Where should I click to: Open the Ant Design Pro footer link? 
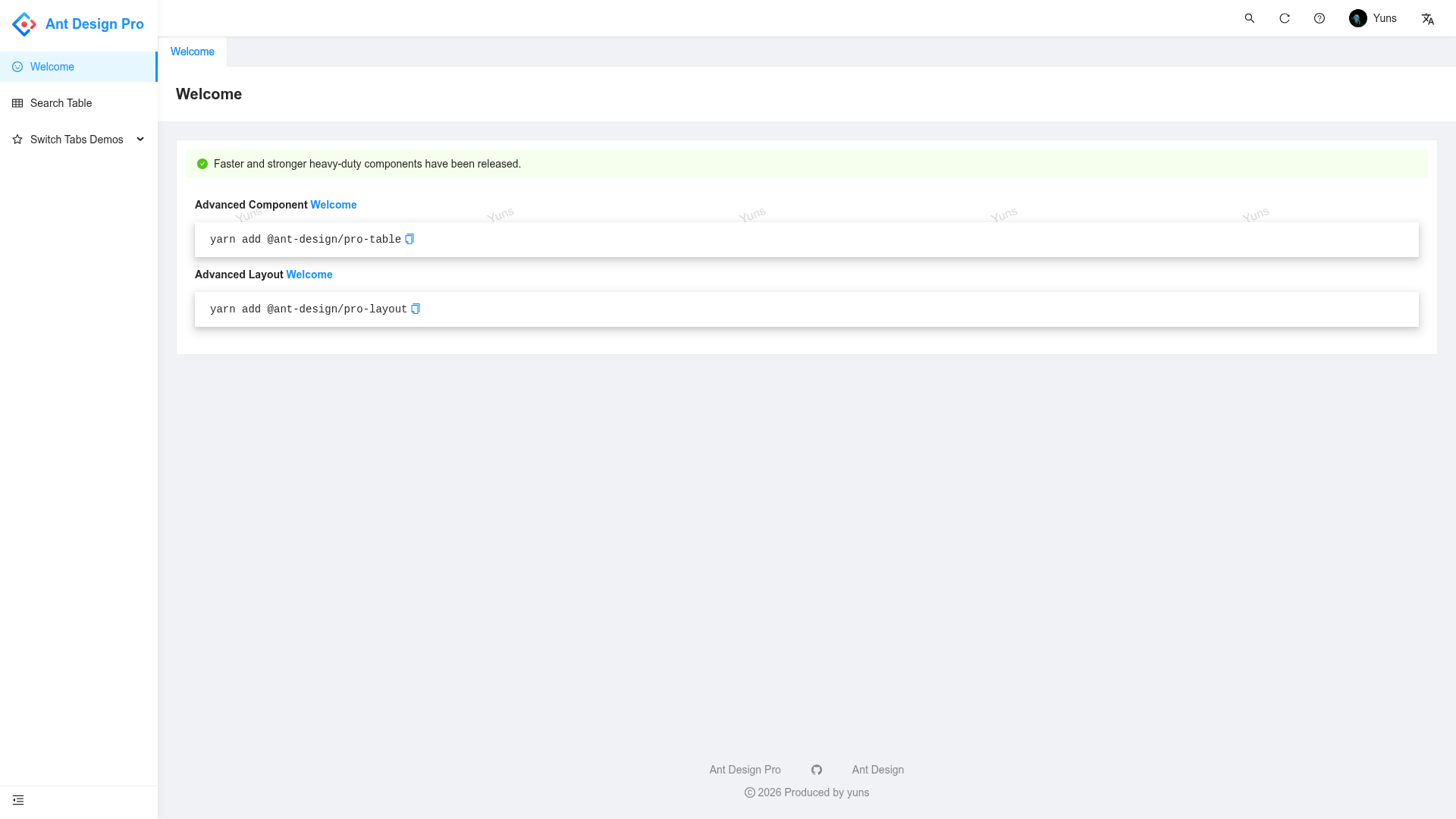coord(745,770)
